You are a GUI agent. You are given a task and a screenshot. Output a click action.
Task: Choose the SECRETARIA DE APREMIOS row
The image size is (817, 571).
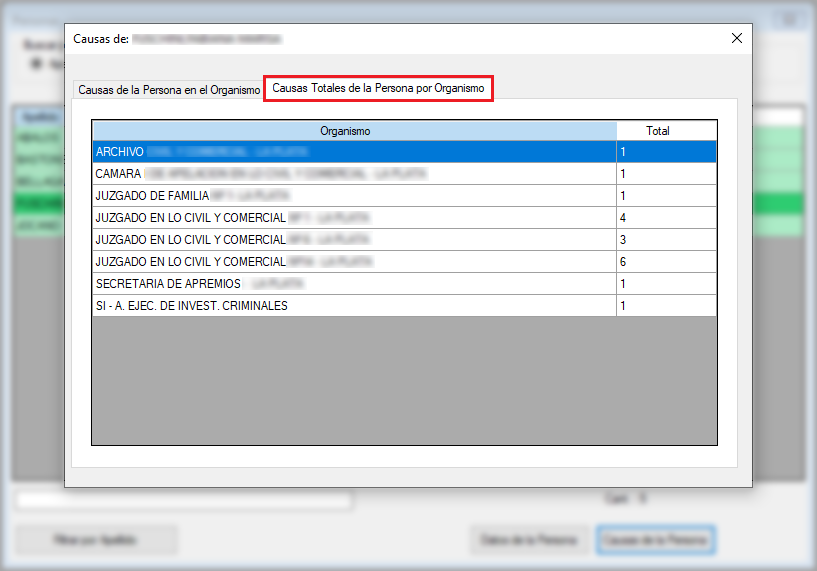click(354, 284)
